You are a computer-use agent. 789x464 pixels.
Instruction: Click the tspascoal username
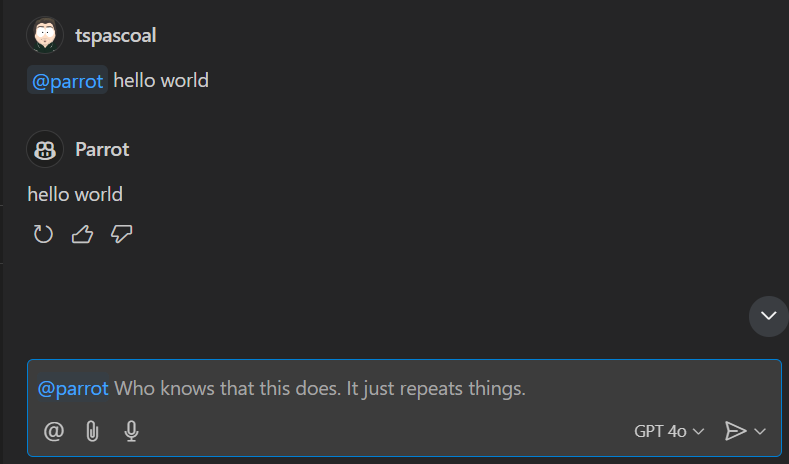115,36
